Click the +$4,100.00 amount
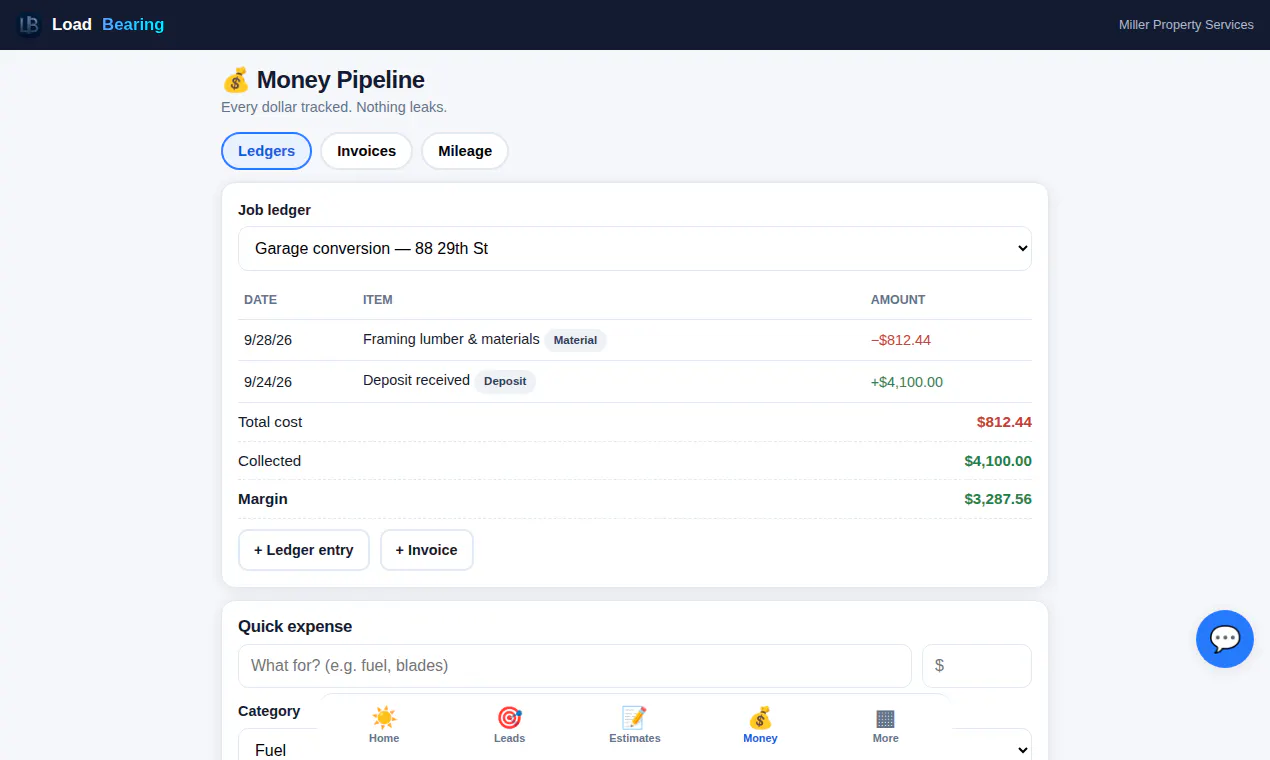1270x760 pixels. (x=907, y=382)
